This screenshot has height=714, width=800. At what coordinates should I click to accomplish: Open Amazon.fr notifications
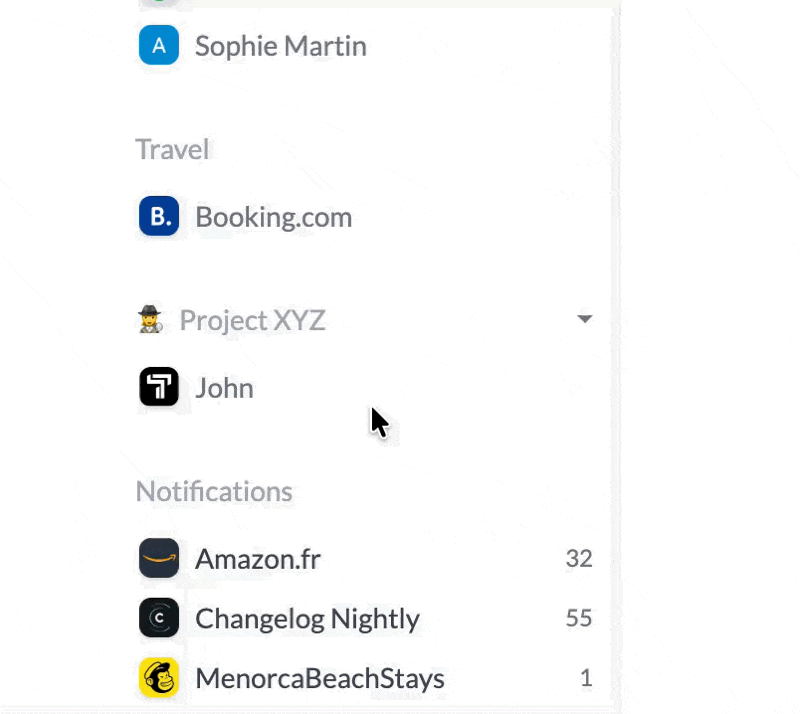pos(258,558)
